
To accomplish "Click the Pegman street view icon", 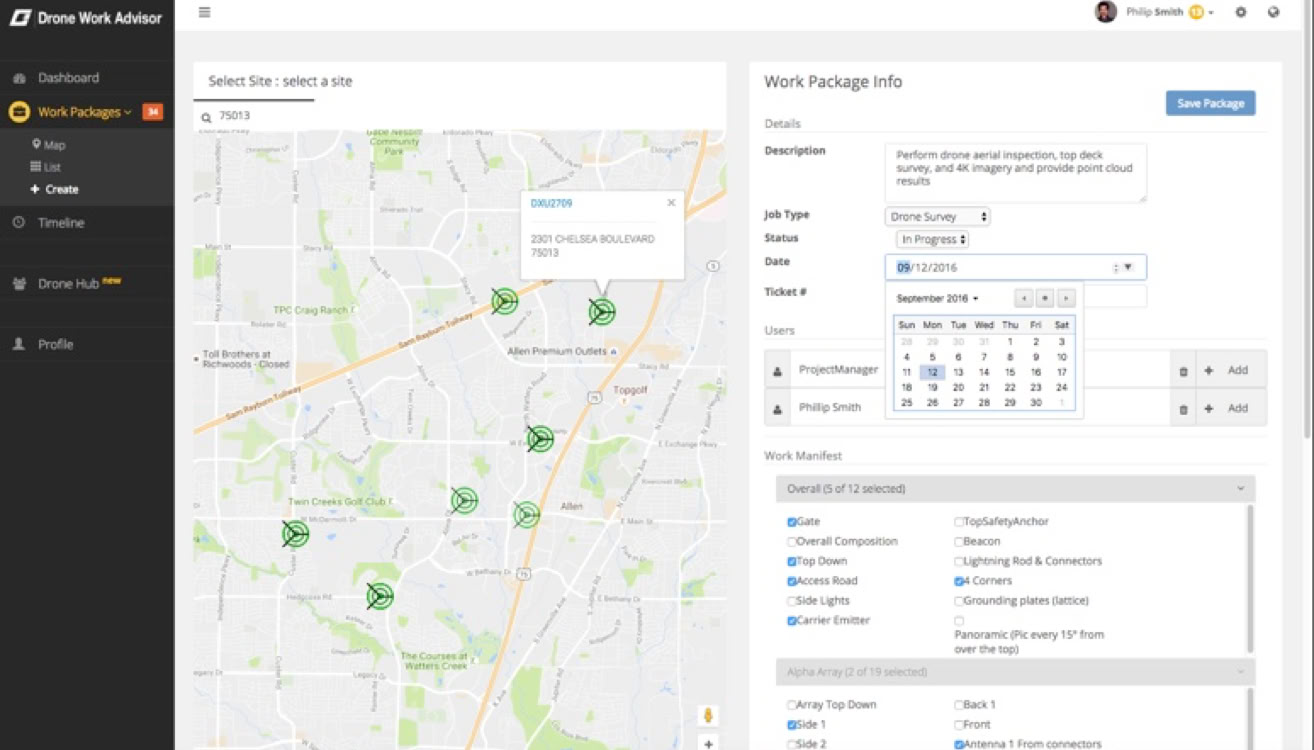I will tap(708, 715).
